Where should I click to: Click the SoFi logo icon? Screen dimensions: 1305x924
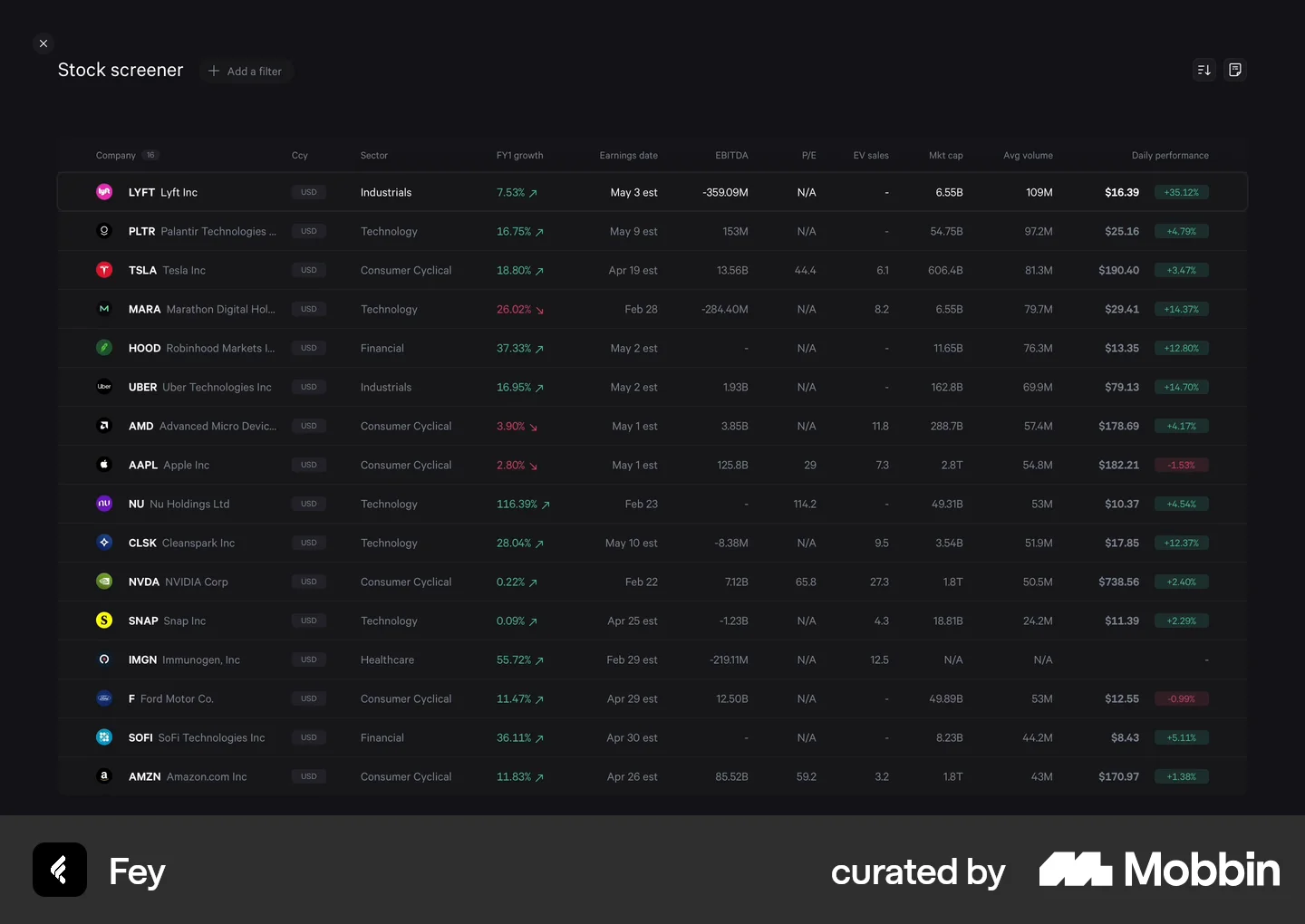[104, 737]
